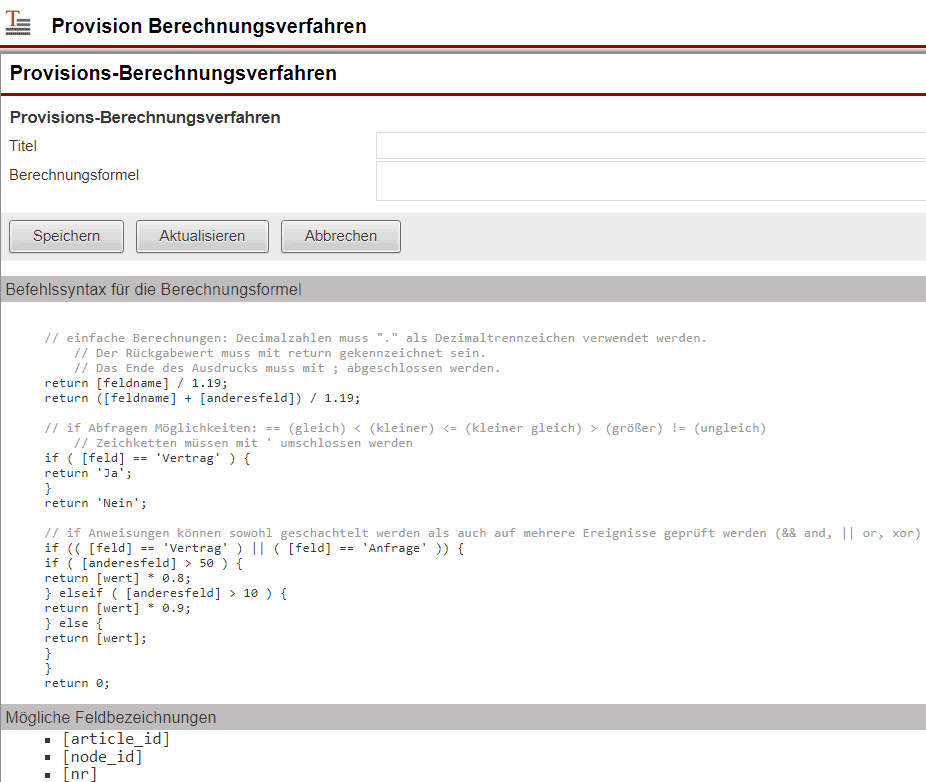
Task: Click the code line 'return [wert] * 0.8;'
Action: pos(117,578)
